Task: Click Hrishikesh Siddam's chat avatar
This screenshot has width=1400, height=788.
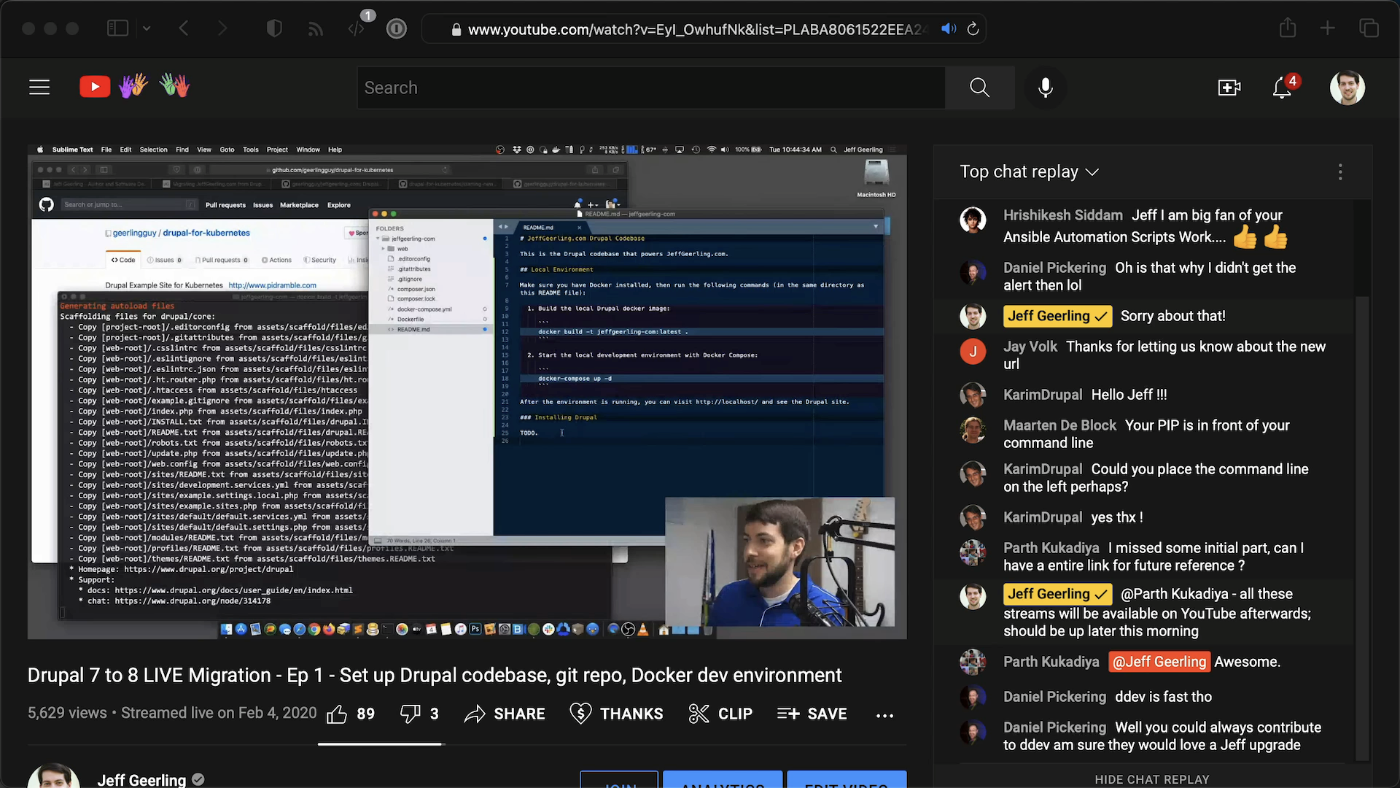Action: (x=973, y=220)
